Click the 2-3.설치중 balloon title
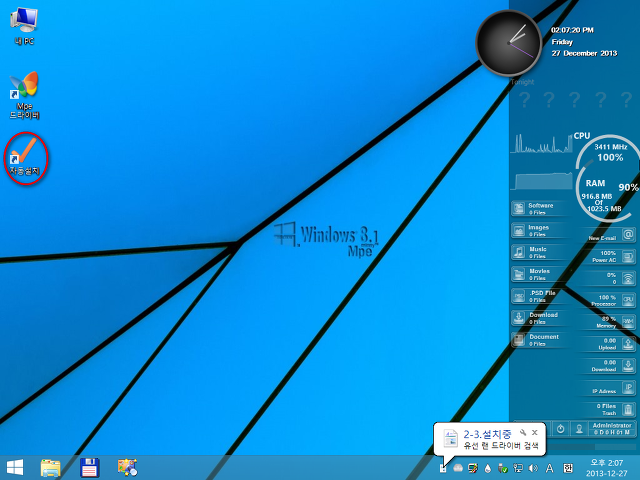 pyautogui.click(x=487, y=434)
